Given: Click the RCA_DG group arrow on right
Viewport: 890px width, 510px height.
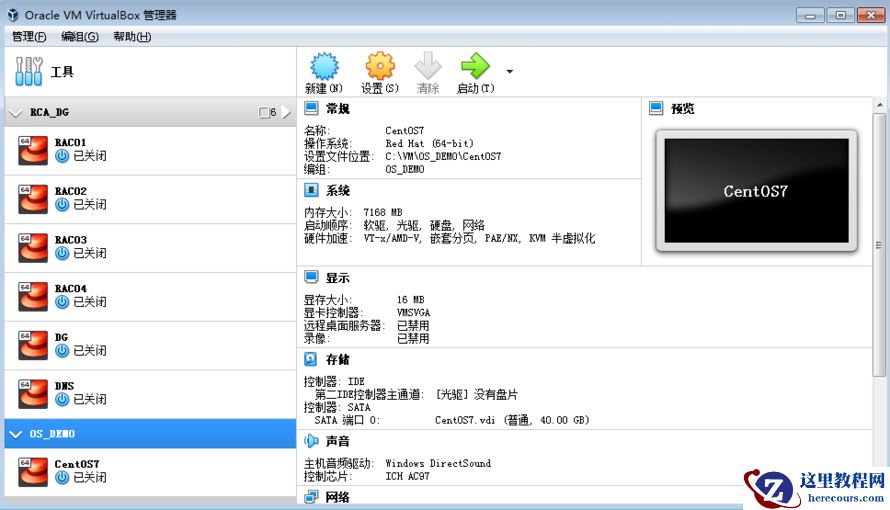Looking at the screenshot, I should point(286,112).
